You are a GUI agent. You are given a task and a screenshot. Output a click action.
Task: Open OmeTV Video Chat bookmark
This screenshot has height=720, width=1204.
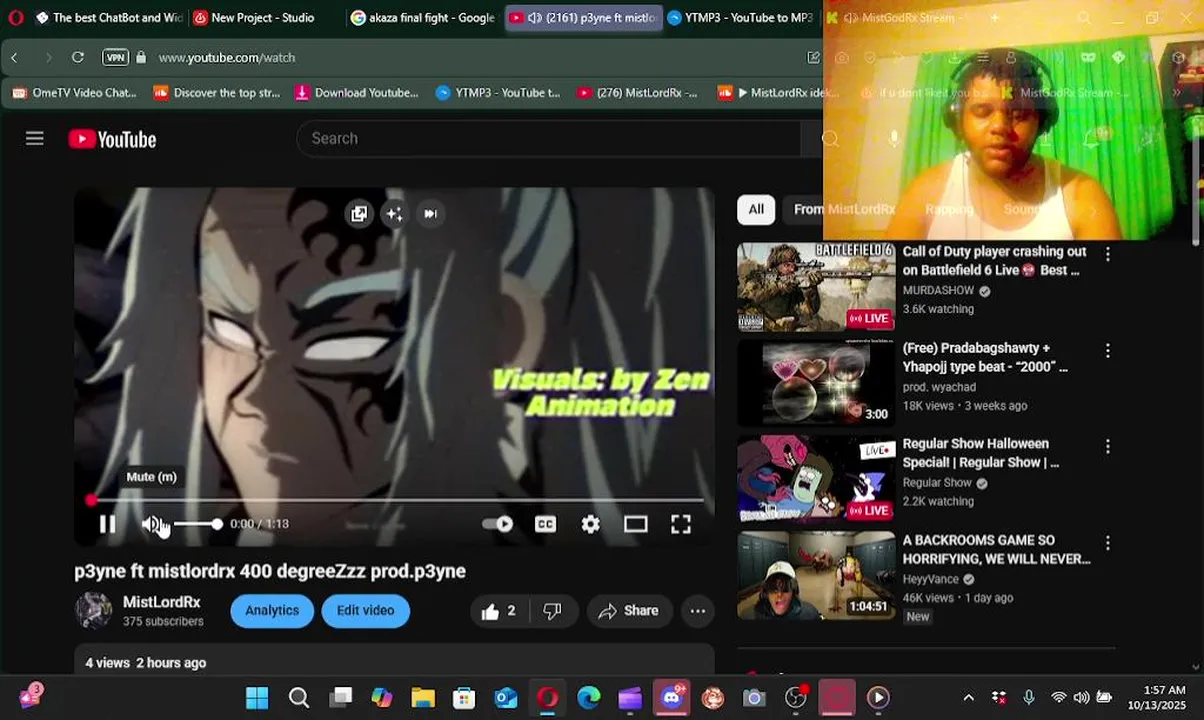tap(74, 93)
